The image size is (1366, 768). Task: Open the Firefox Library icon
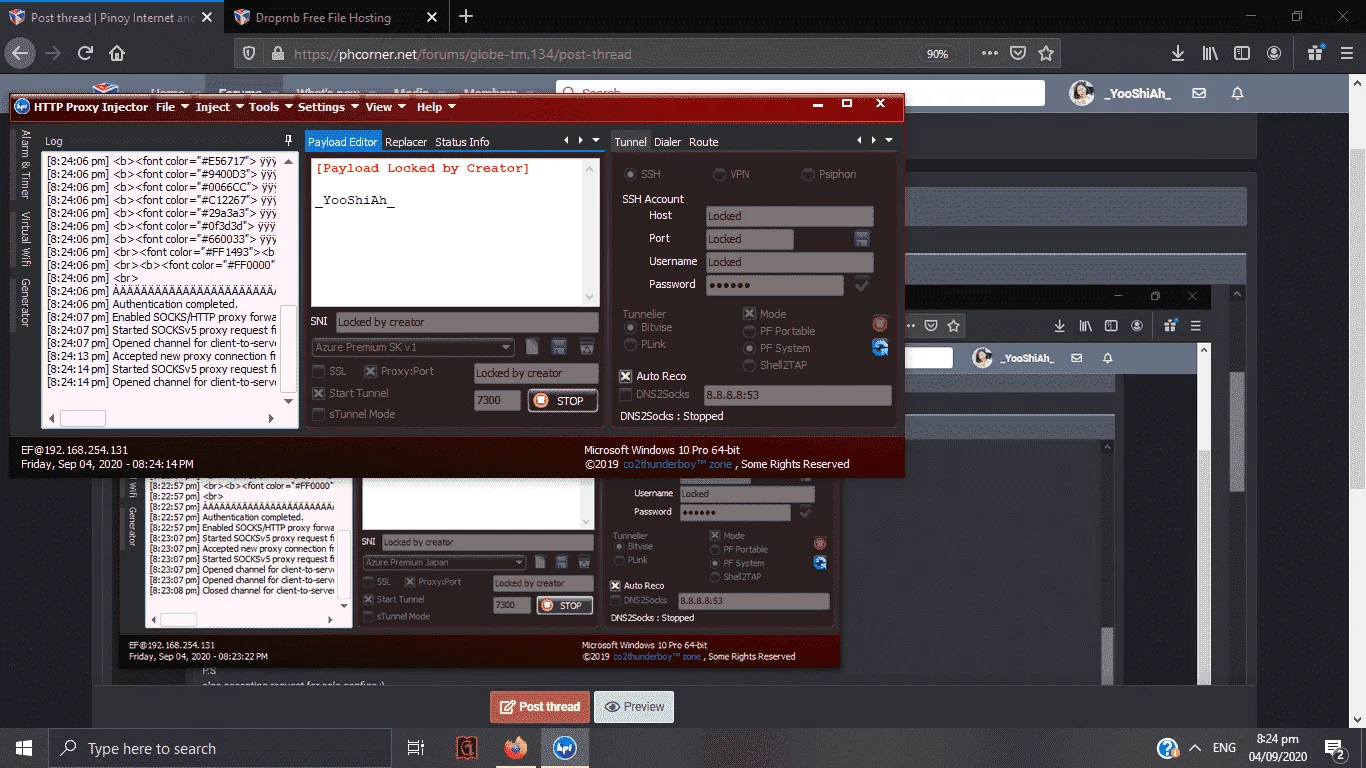[x=1210, y=53]
